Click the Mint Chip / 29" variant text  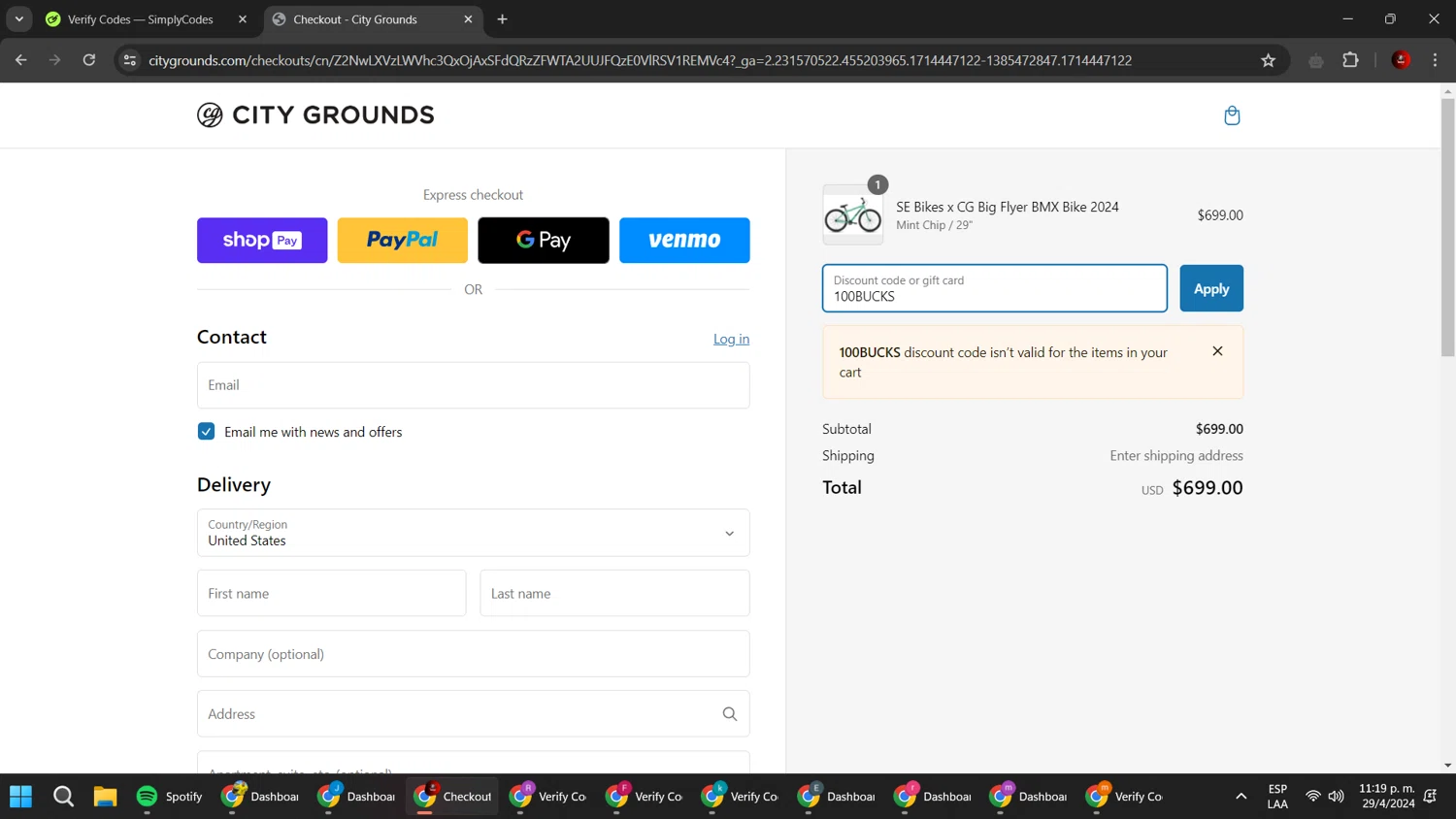tap(934, 225)
